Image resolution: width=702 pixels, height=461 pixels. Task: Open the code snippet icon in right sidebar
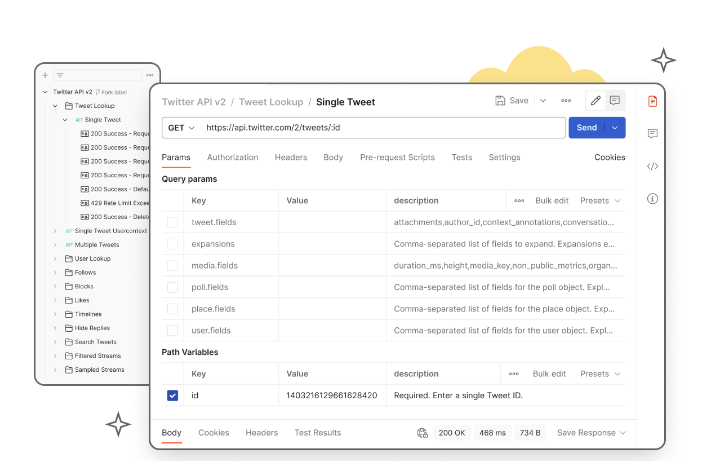point(652,166)
